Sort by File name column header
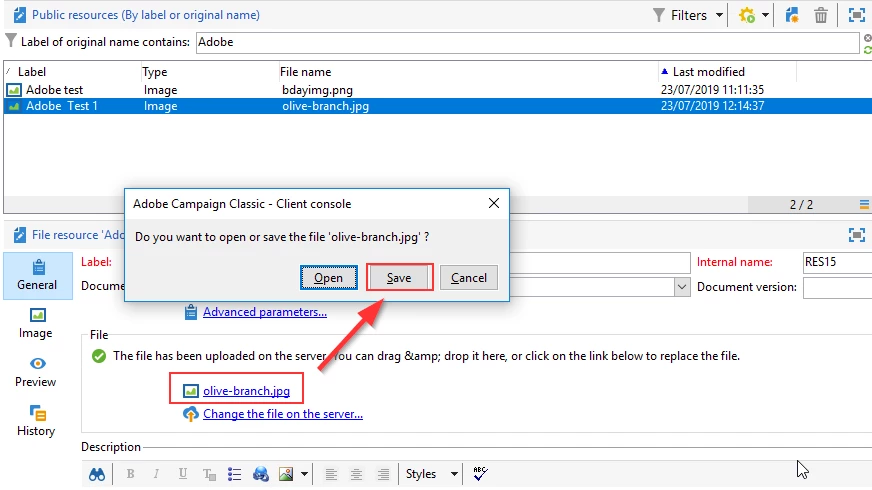 pos(305,72)
